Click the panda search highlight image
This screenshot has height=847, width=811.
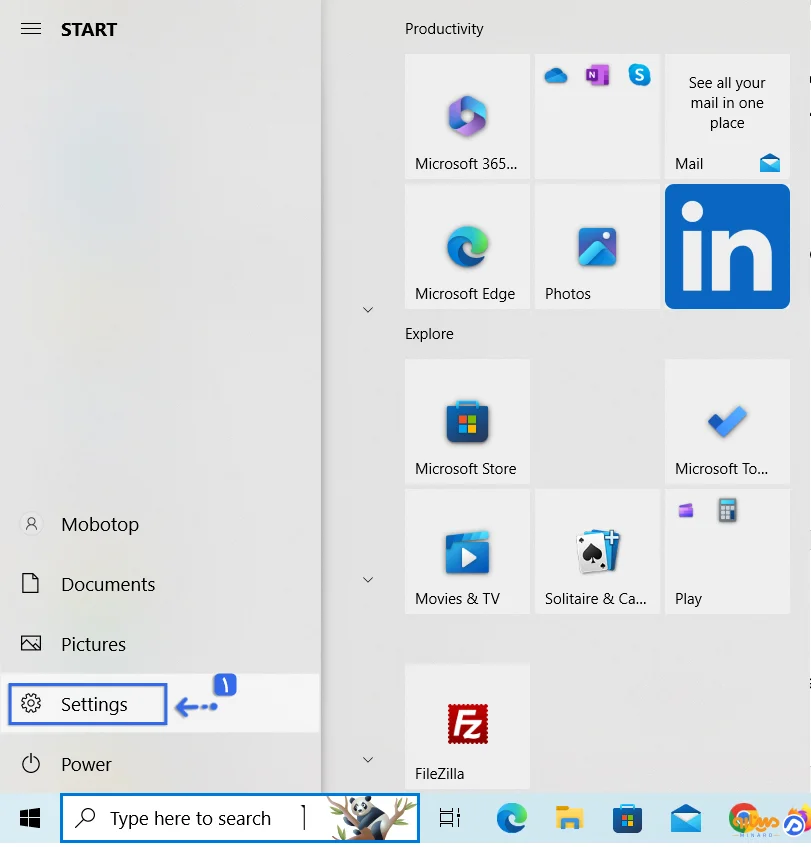click(370, 818)
